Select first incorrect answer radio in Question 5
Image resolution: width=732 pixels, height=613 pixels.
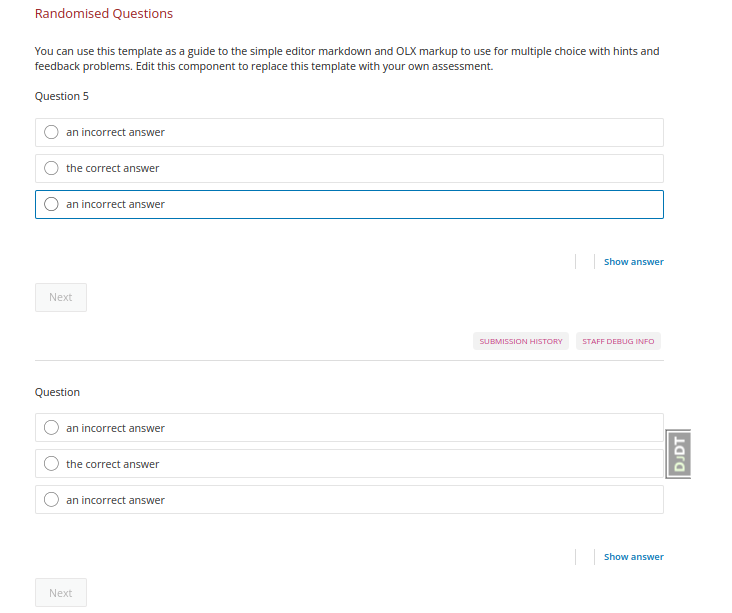point(51,132)
